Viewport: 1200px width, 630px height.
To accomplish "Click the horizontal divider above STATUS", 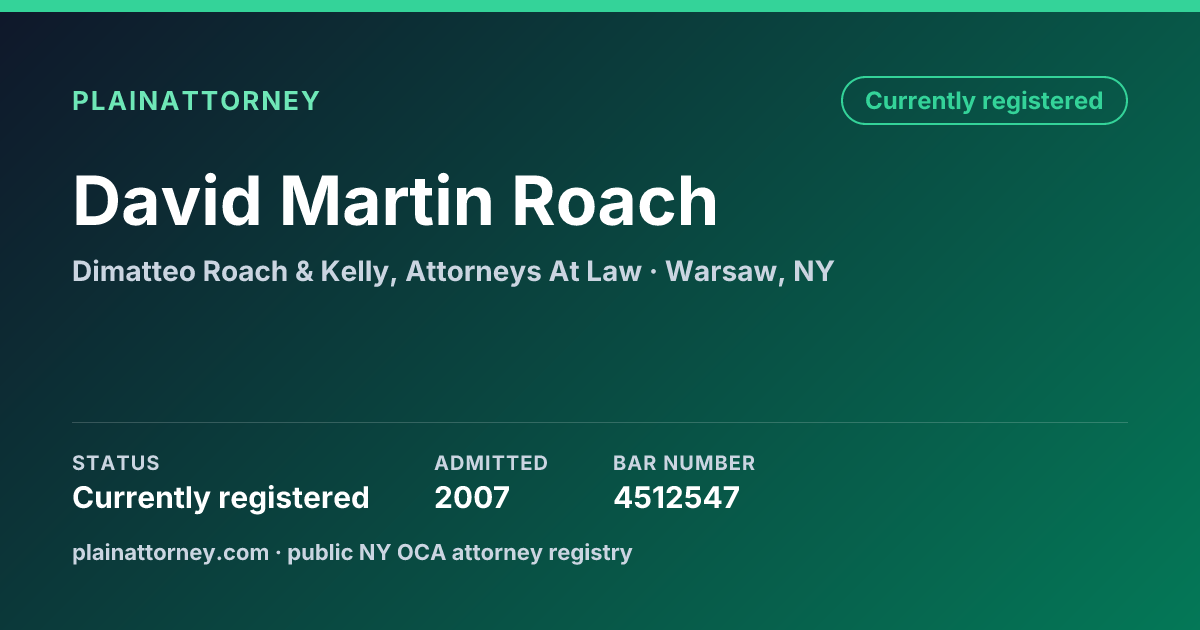I will point(600,422).
